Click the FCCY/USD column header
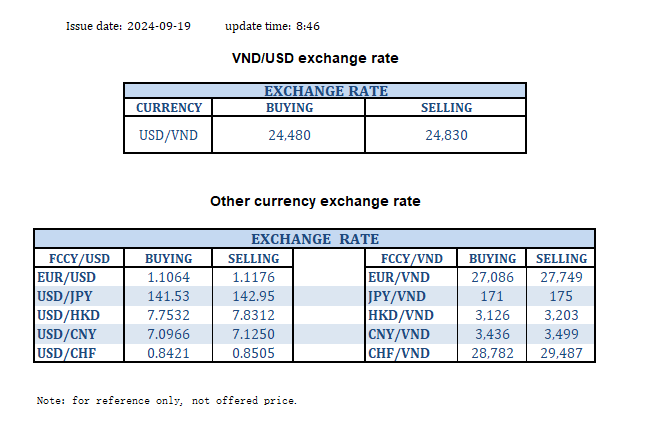The width and height of the screenshot is (646, 432). [78, 258]
